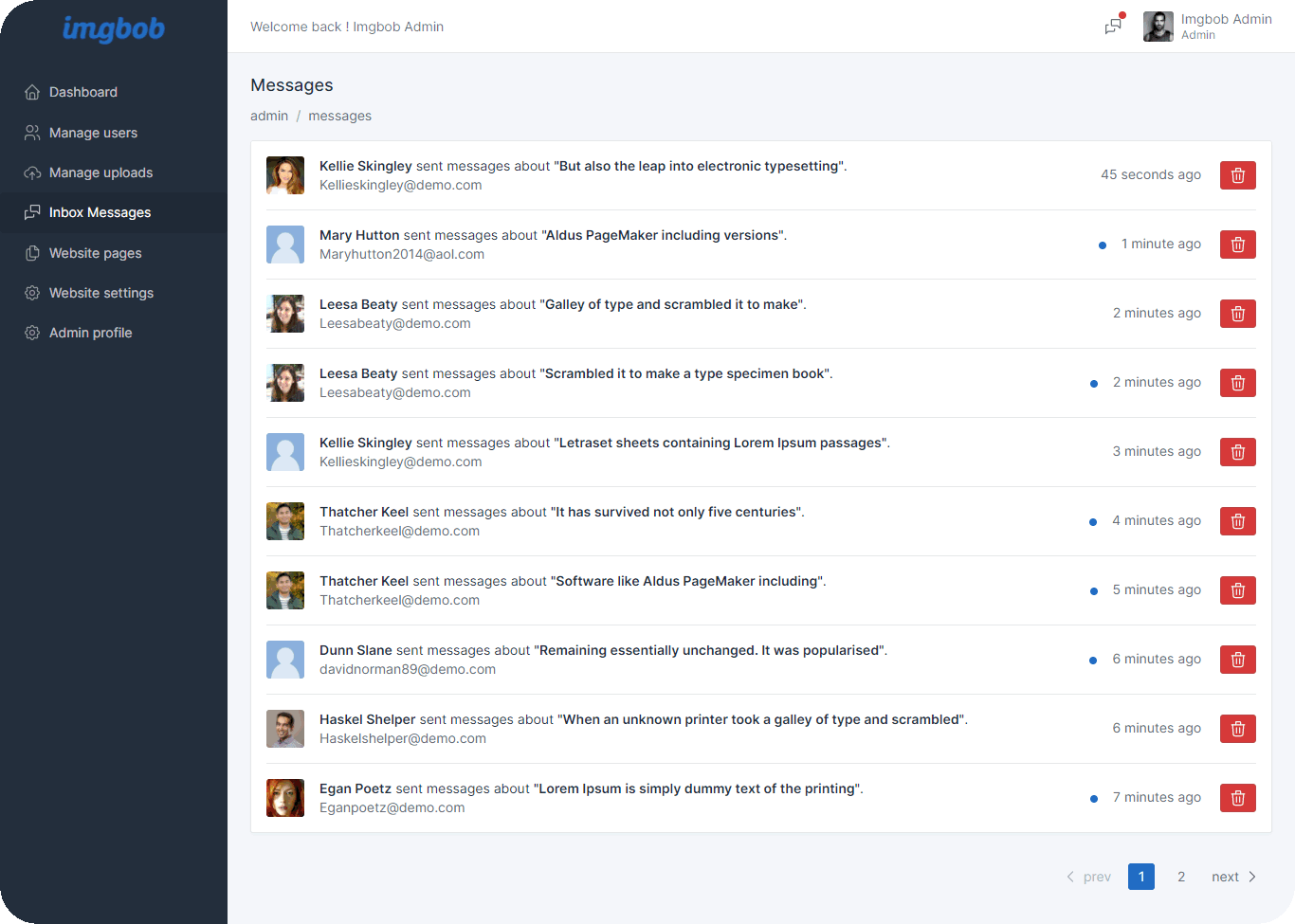Viewport: 1295px width, 924px height.
Task: Click the imgbob logo
Action: [x=113, y=29]
